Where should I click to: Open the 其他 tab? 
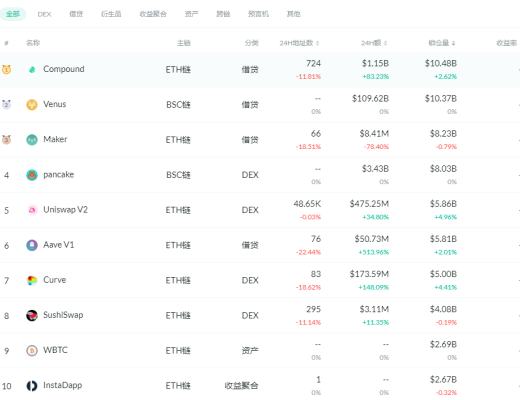294,14
